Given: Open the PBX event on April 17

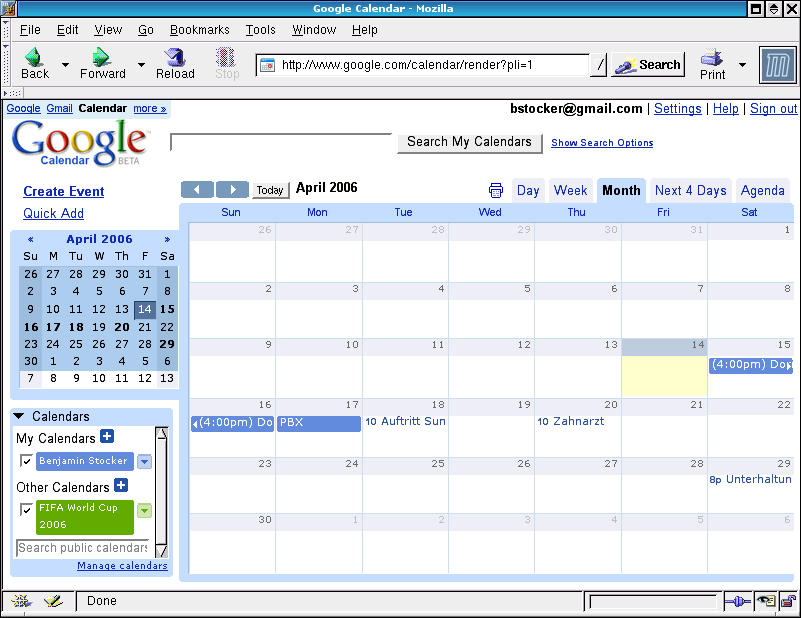Looking at the screenshot, I should [x=319, y=423].
